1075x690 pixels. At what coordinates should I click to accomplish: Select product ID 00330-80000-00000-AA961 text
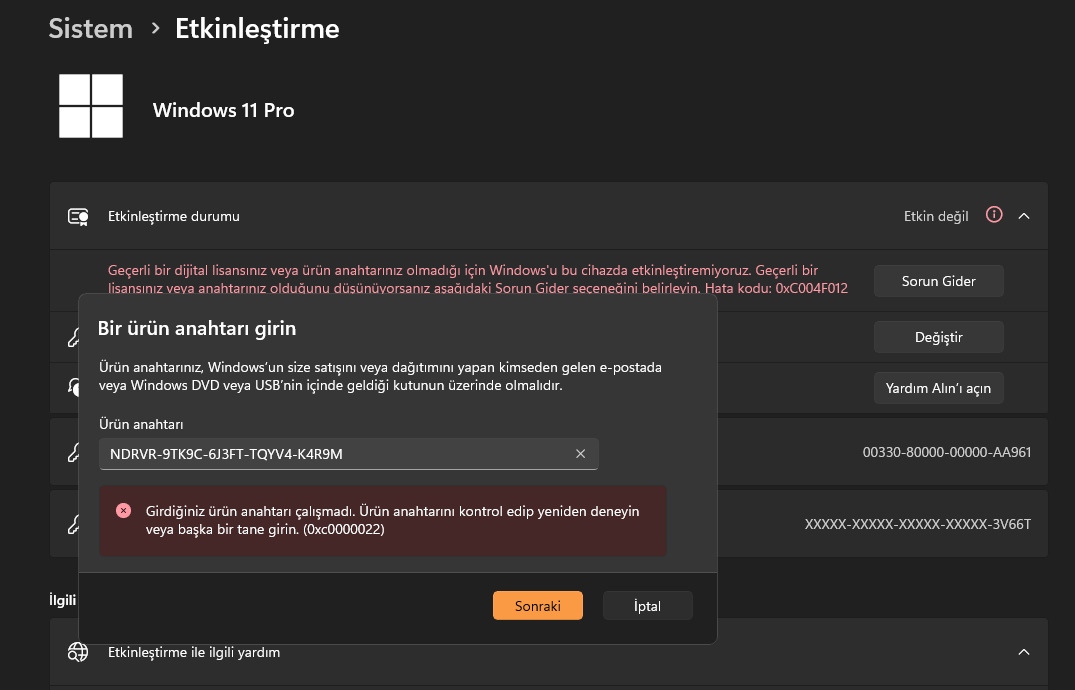point(946,453)
